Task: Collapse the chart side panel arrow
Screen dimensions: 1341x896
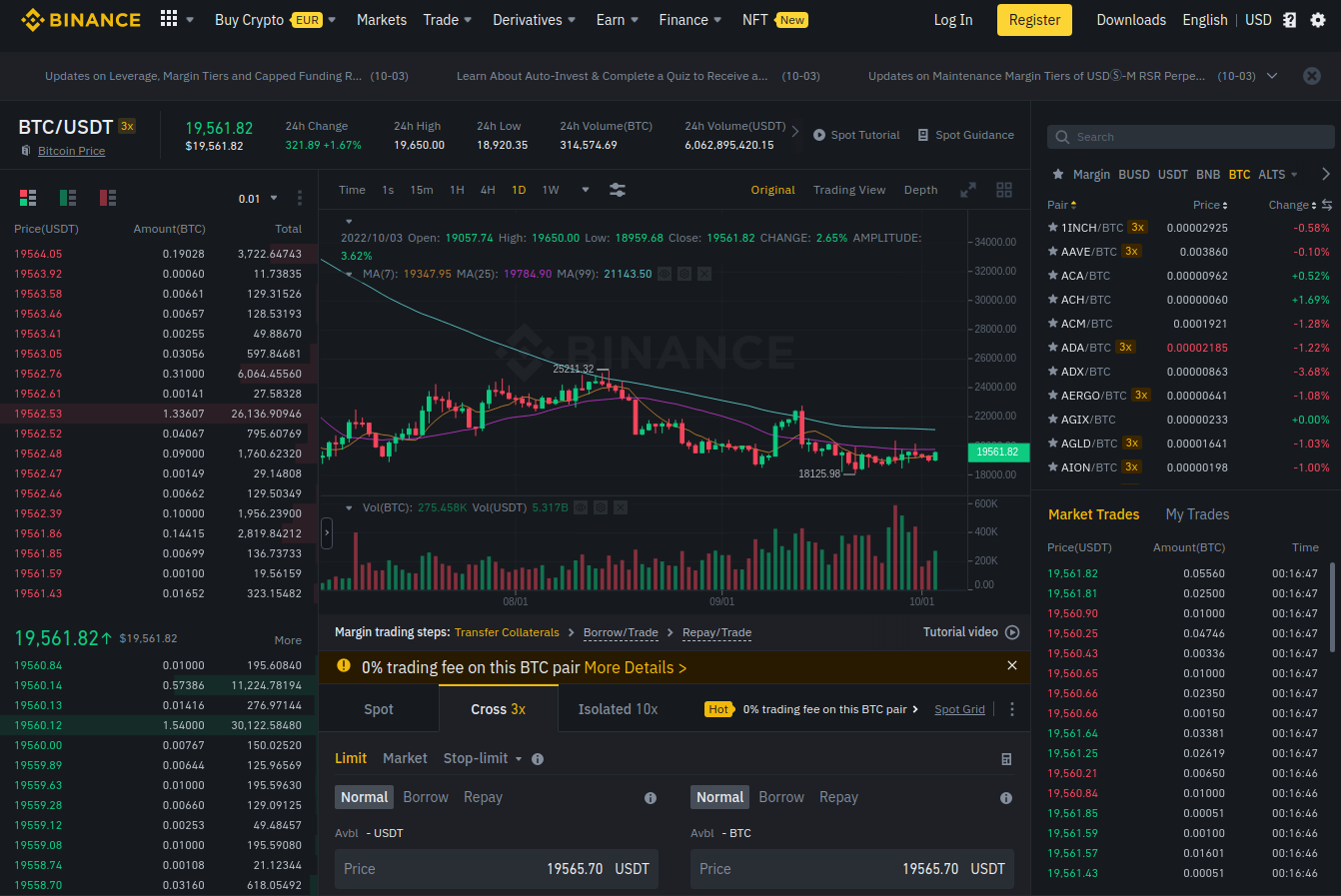Action: pyautogui.click(x=327, y=533)
